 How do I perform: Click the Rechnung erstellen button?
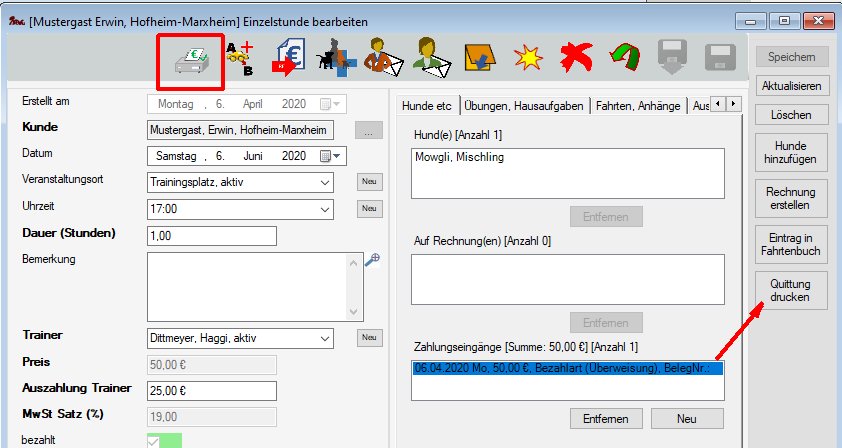point(791,198)
